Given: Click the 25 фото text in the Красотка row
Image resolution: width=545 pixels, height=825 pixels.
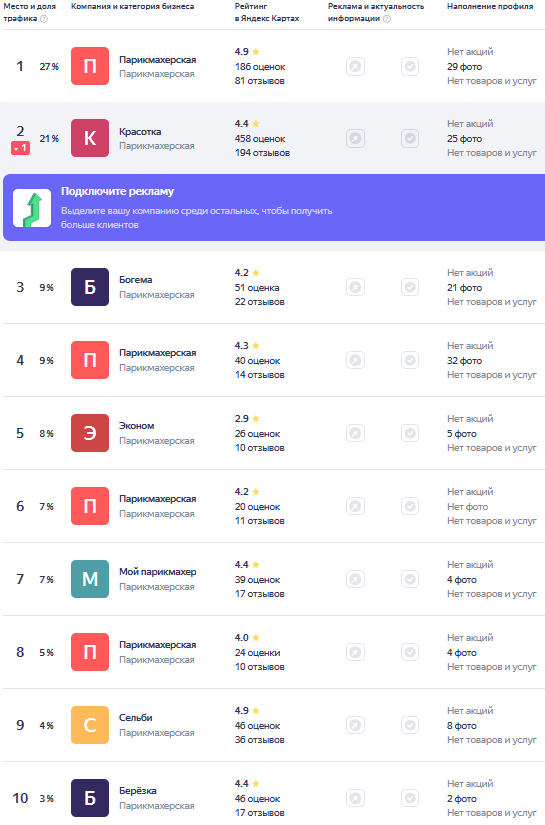Looking at the screenshot, I should pyautogui.click(x=465, y=139).
